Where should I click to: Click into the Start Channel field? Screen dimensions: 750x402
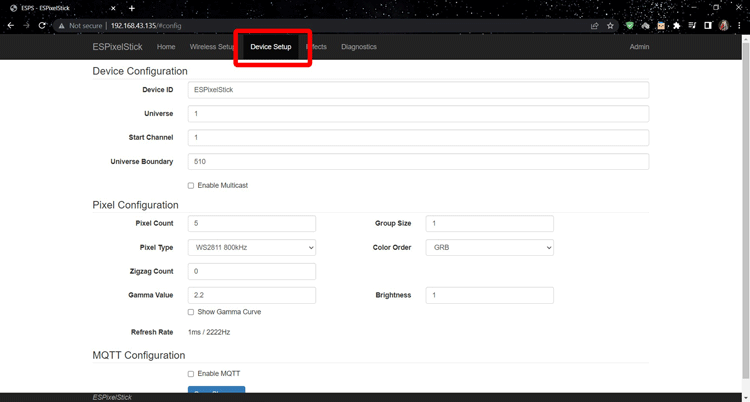(x=419, y=137)
